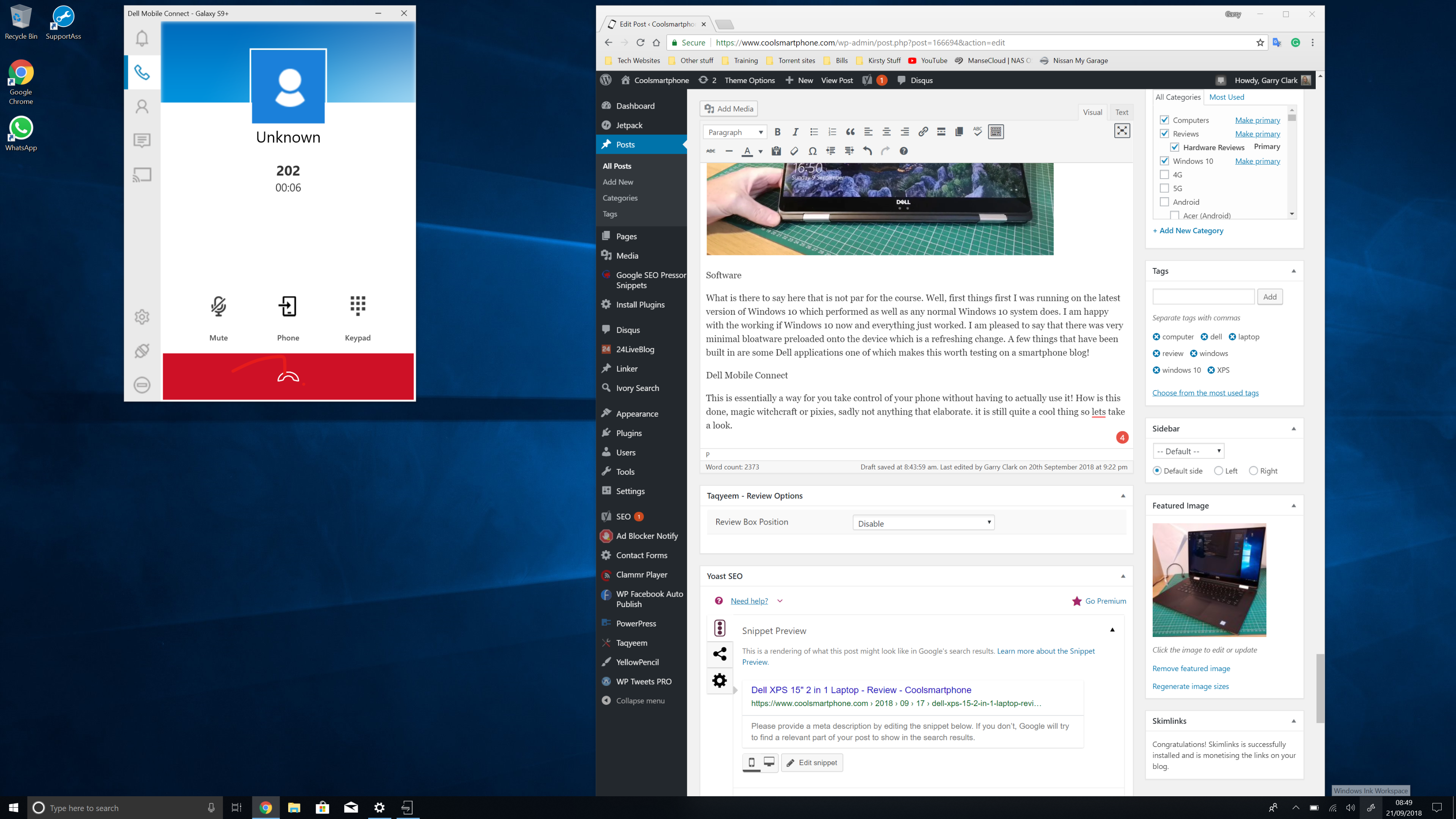Open screen mirroring icon in Dell Mobile Connect

click(x=142, y=175)
